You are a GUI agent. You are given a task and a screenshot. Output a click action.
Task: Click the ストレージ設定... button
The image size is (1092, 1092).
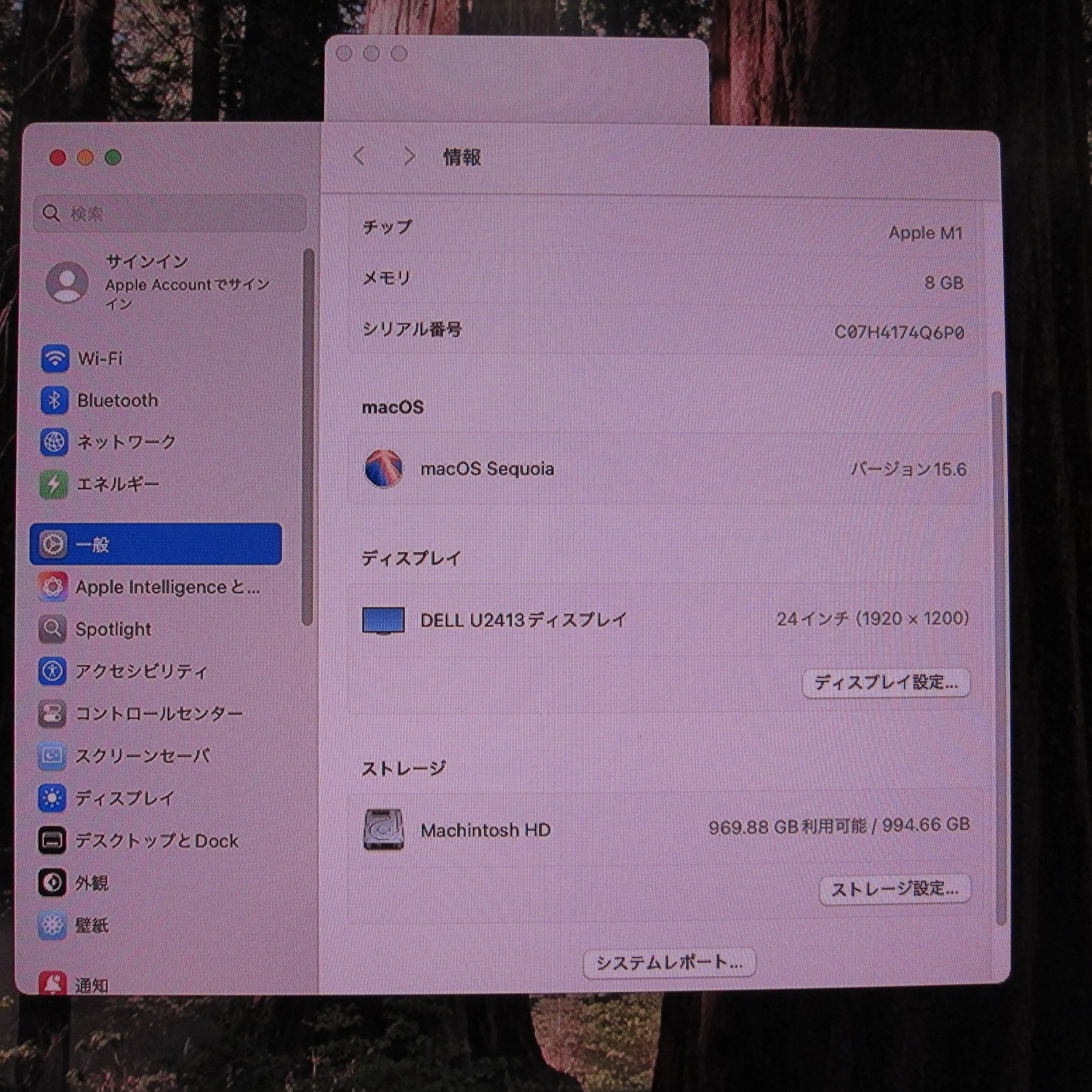894,889
